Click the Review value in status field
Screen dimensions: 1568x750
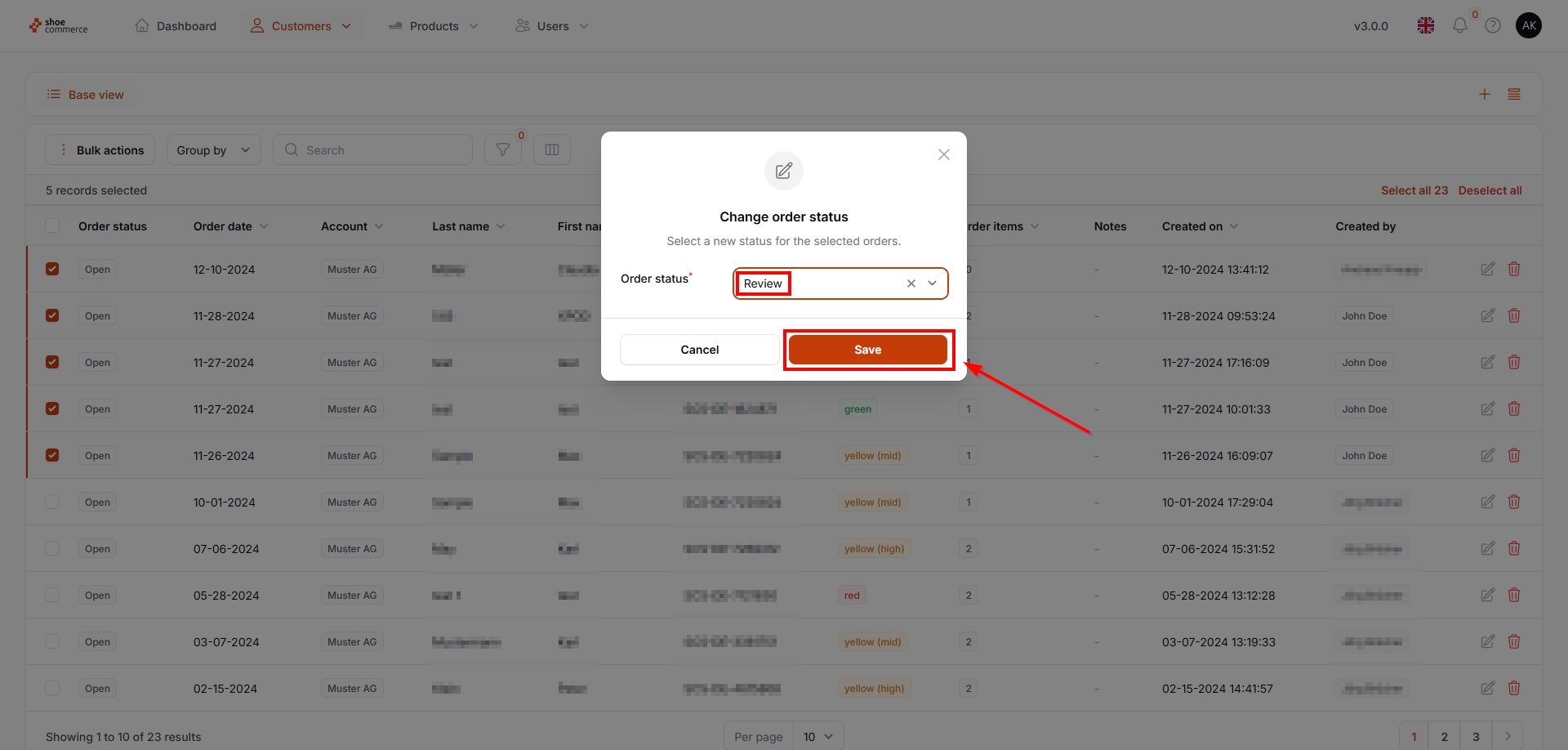763,283
